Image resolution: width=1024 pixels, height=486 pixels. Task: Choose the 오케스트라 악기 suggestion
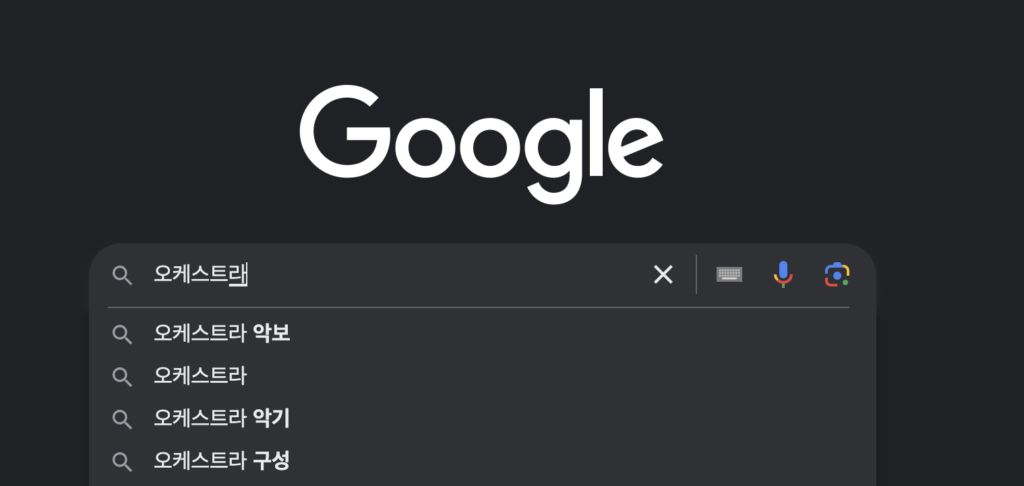click(x=483, y=419)
